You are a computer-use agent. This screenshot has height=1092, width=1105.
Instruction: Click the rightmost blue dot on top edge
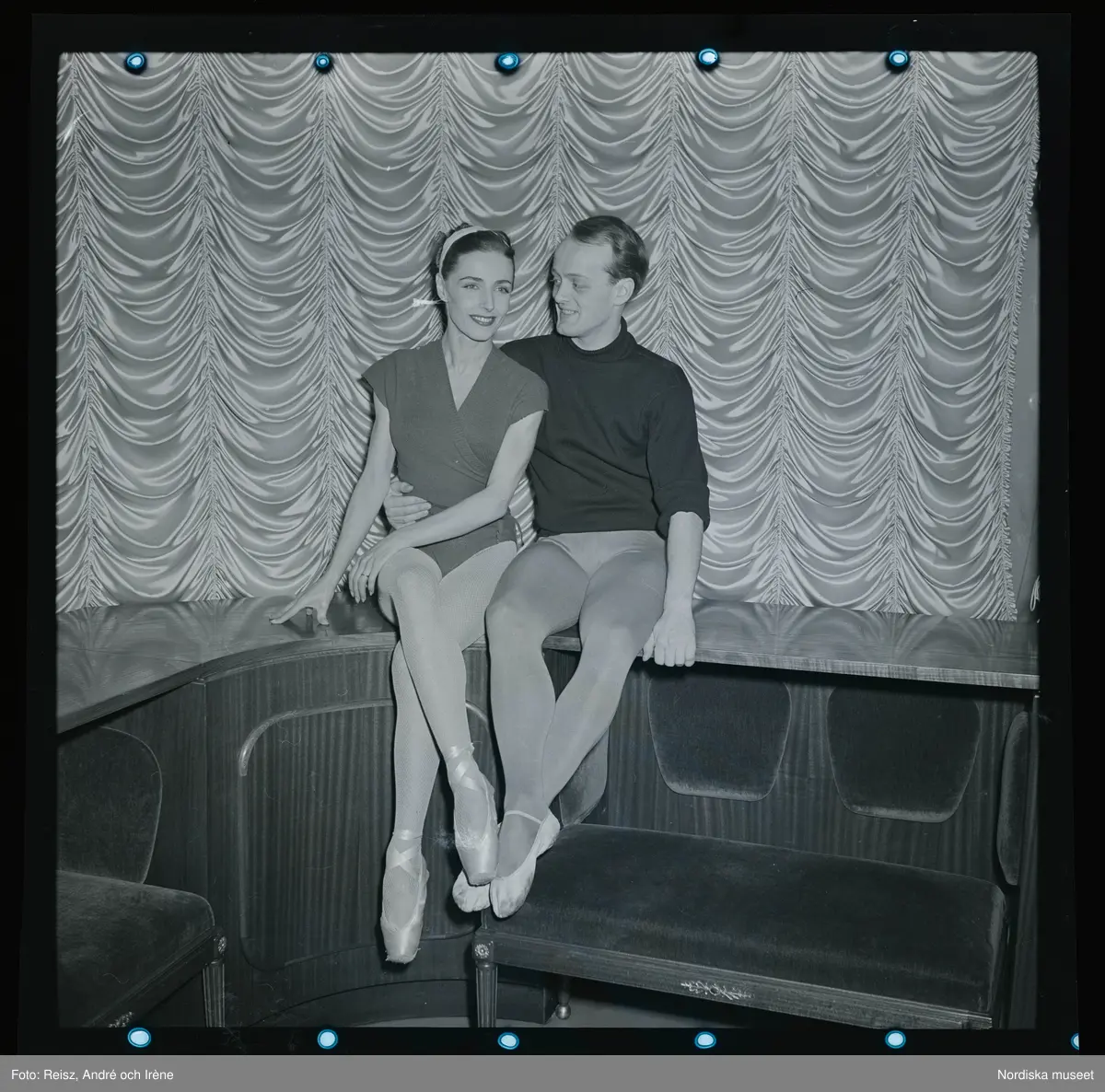(x=898, y=60)
